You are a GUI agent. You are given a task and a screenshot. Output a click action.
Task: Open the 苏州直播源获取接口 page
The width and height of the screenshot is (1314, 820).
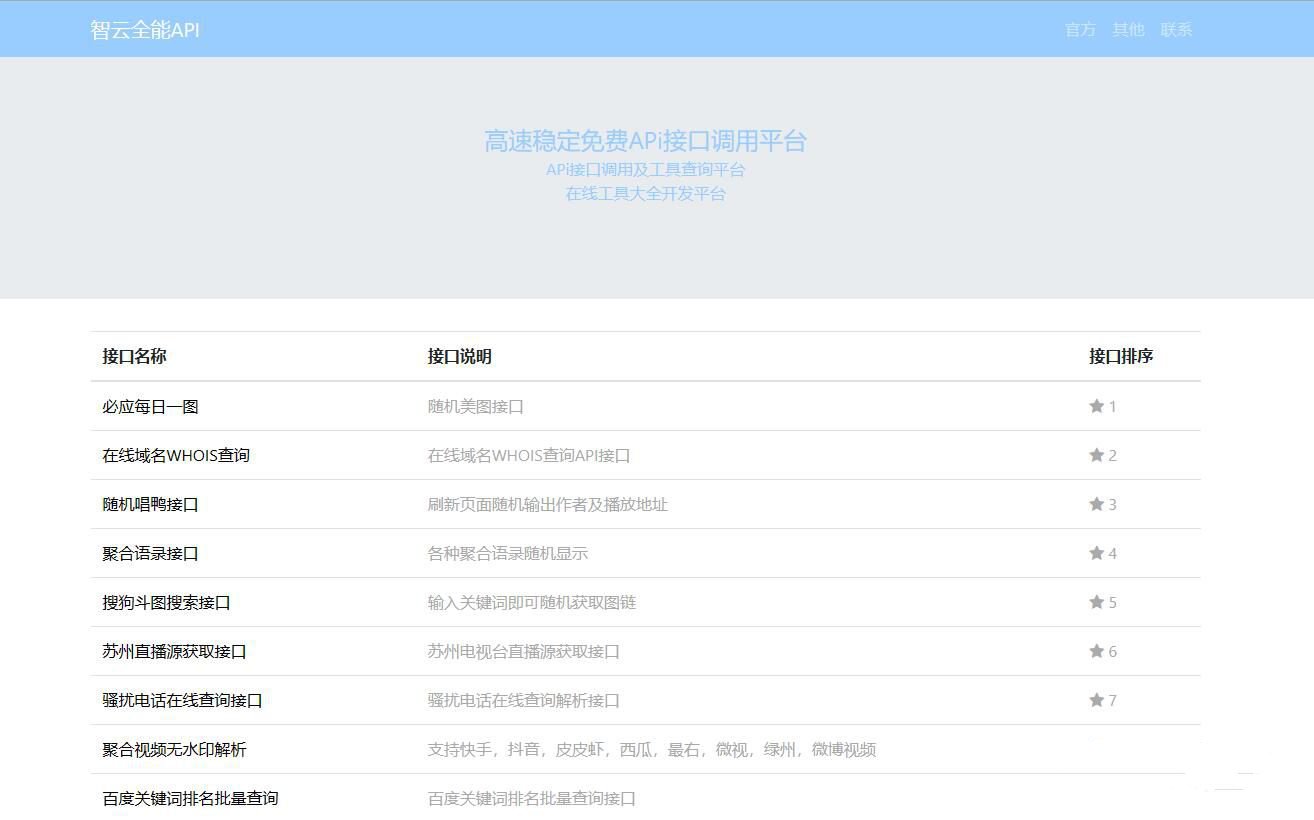pos(172,651)
